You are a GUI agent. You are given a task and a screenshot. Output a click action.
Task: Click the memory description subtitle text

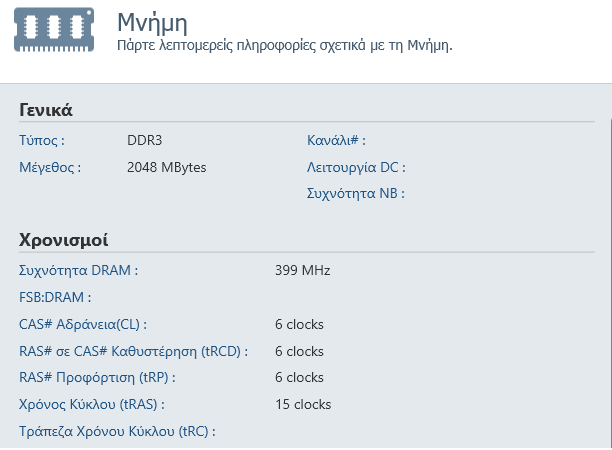point(285,46)
